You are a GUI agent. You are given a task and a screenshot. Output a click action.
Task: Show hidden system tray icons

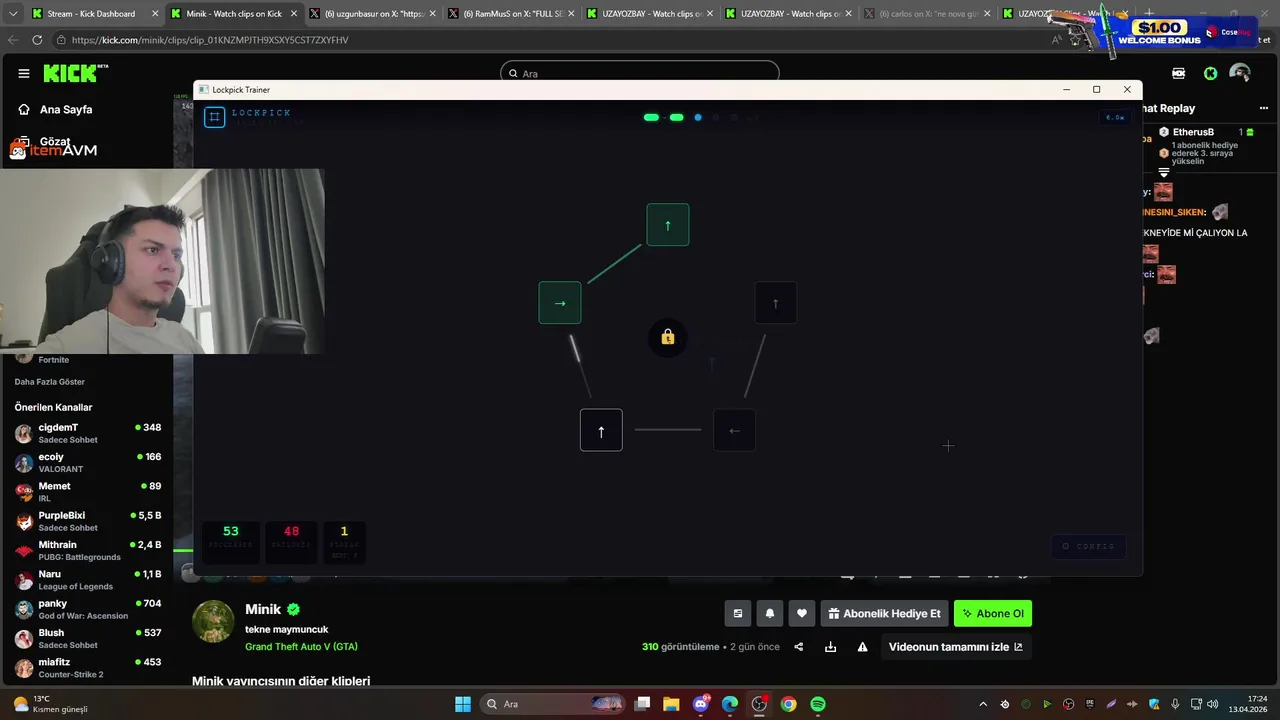(x=983, y=704)
